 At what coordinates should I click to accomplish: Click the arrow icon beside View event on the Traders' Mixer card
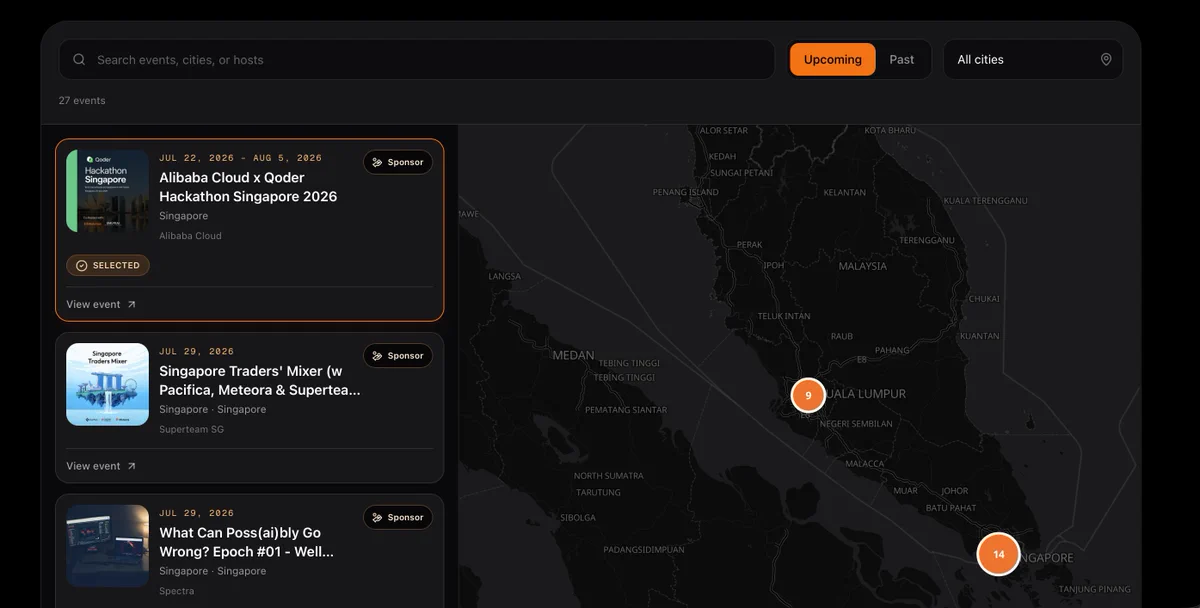(x=131, y=466)
